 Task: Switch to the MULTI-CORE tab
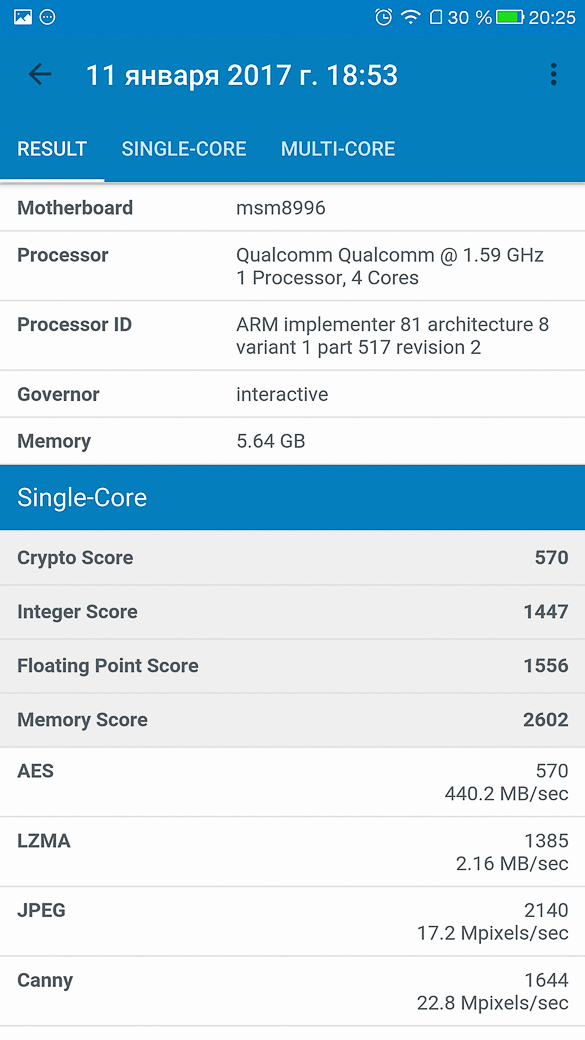click(338, 149)
